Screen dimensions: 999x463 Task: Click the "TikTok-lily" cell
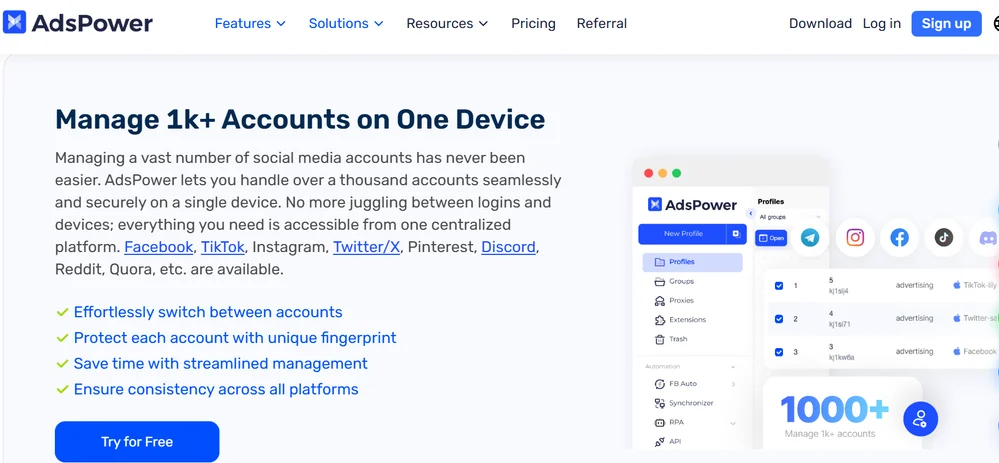pos(980,285)
